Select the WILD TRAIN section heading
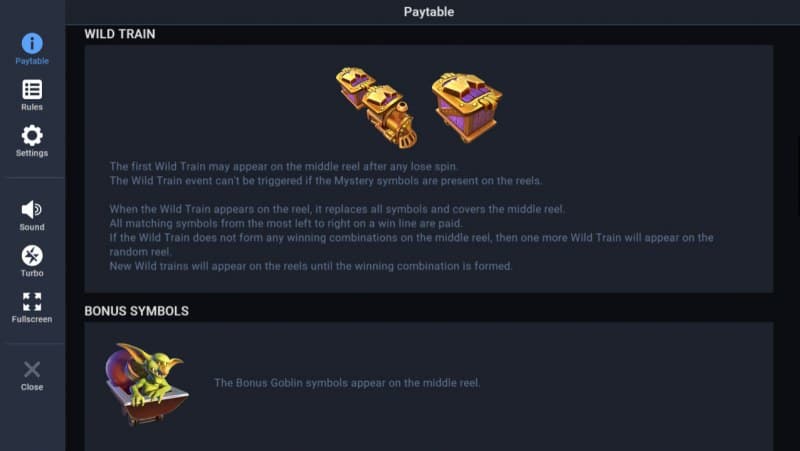 tap(119, 34)
